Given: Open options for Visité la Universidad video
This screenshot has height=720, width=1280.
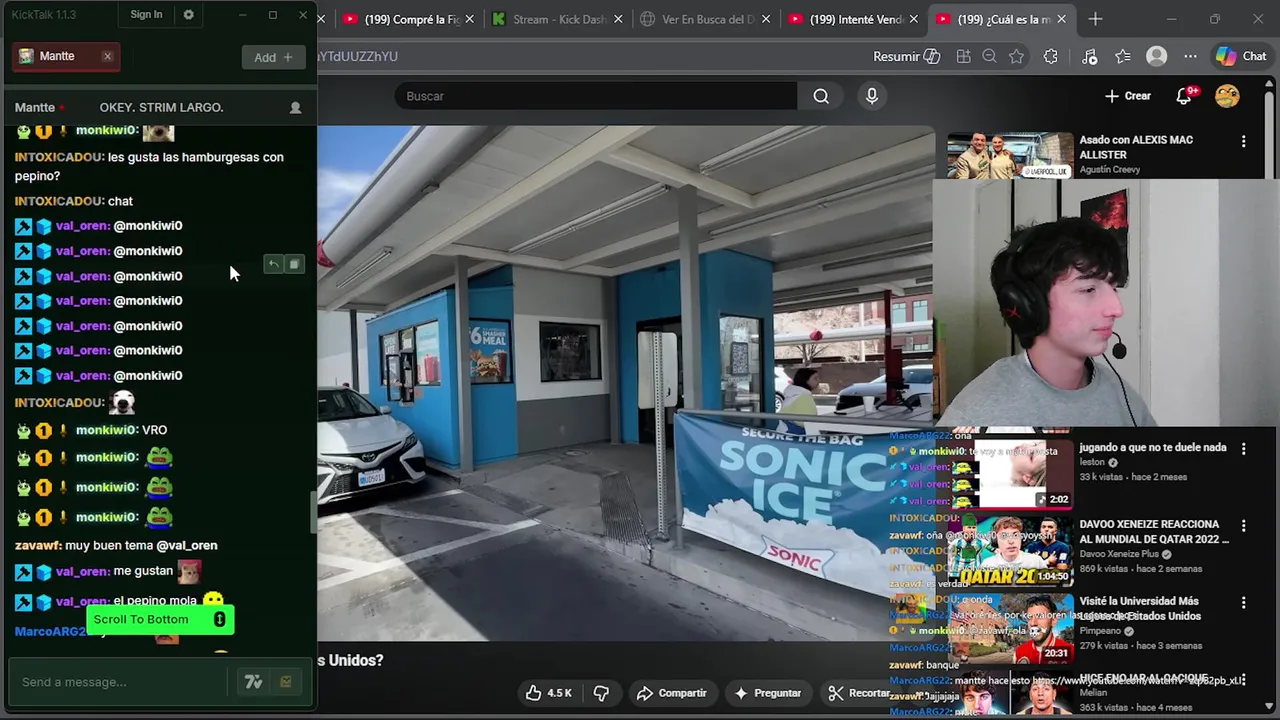Looking at the screenshot, I should click(x=1243, y=603).
